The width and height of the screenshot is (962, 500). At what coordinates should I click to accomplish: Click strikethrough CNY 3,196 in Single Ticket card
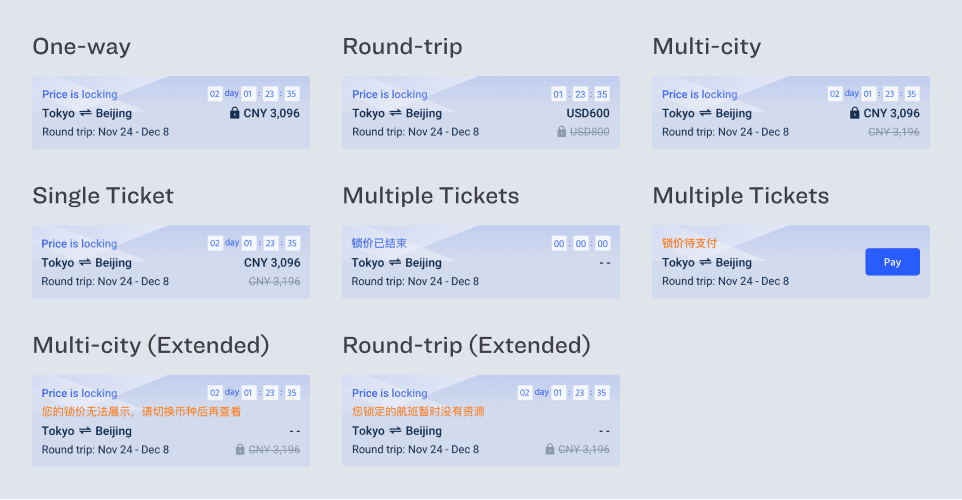[x=274, y=282]
